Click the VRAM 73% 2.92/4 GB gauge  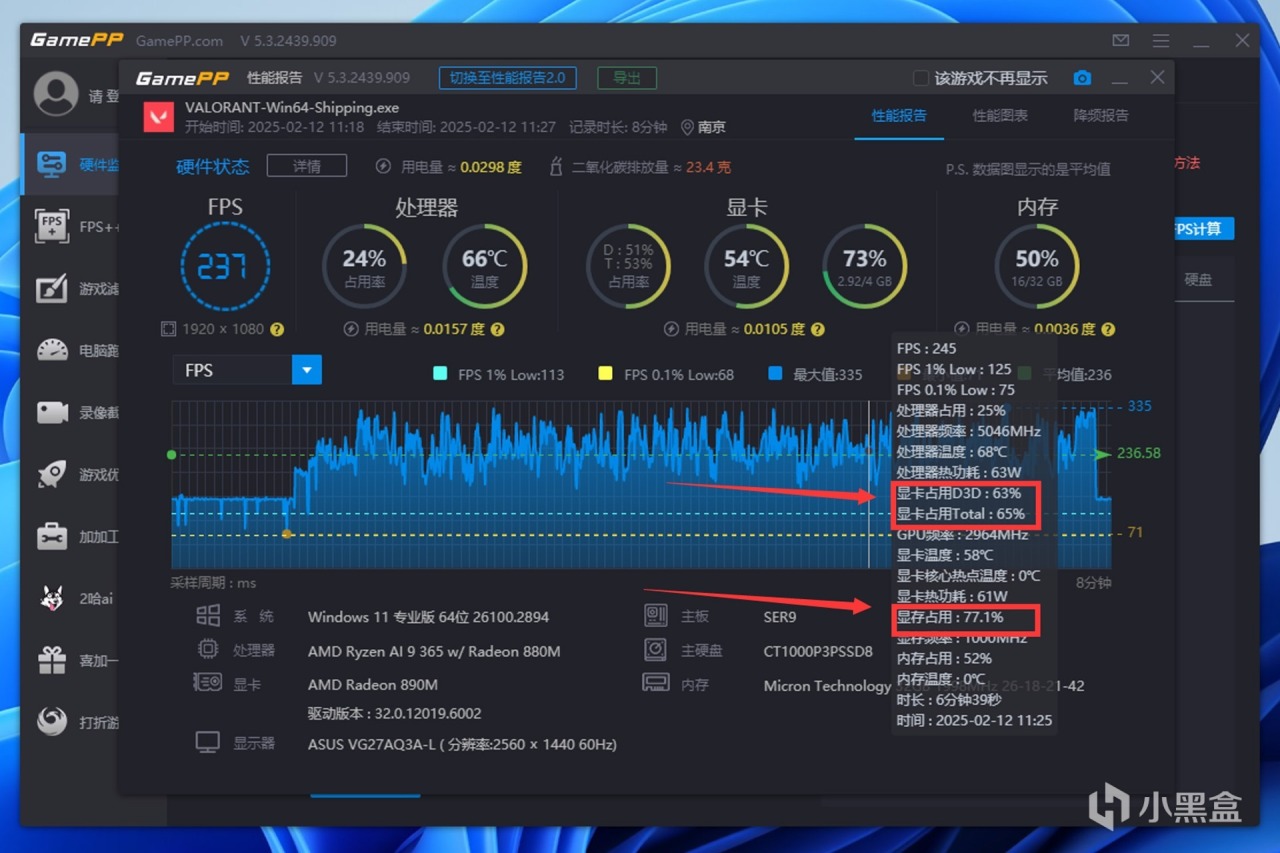pyautogui.click(x=865, y=266)
